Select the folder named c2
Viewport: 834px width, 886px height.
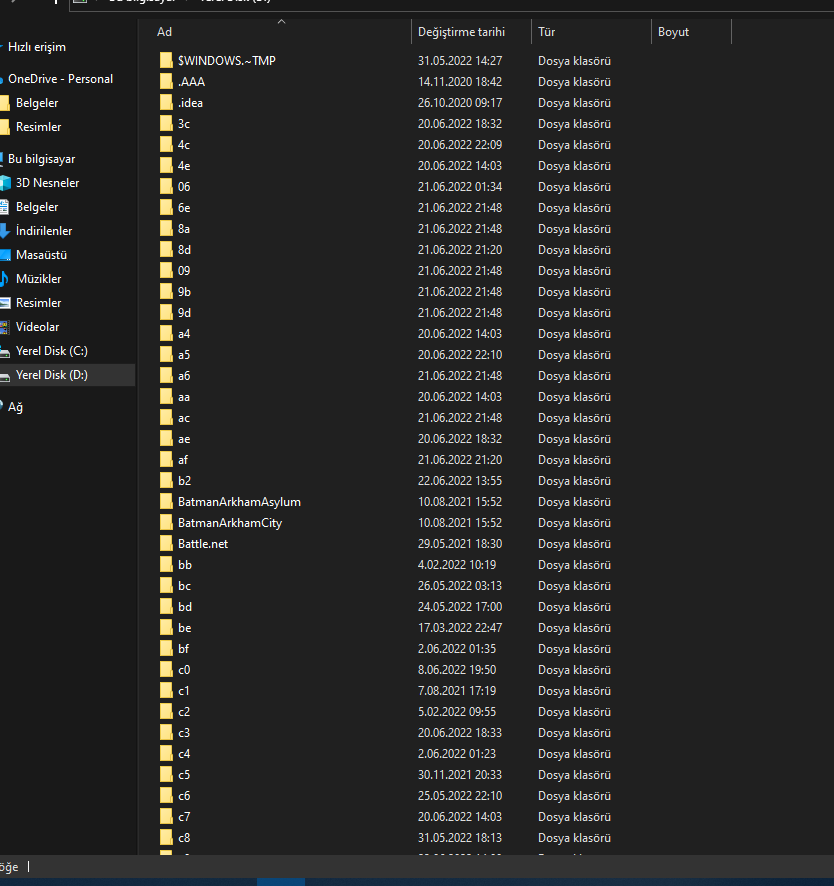pyautogui.click(x=184, y=711)
